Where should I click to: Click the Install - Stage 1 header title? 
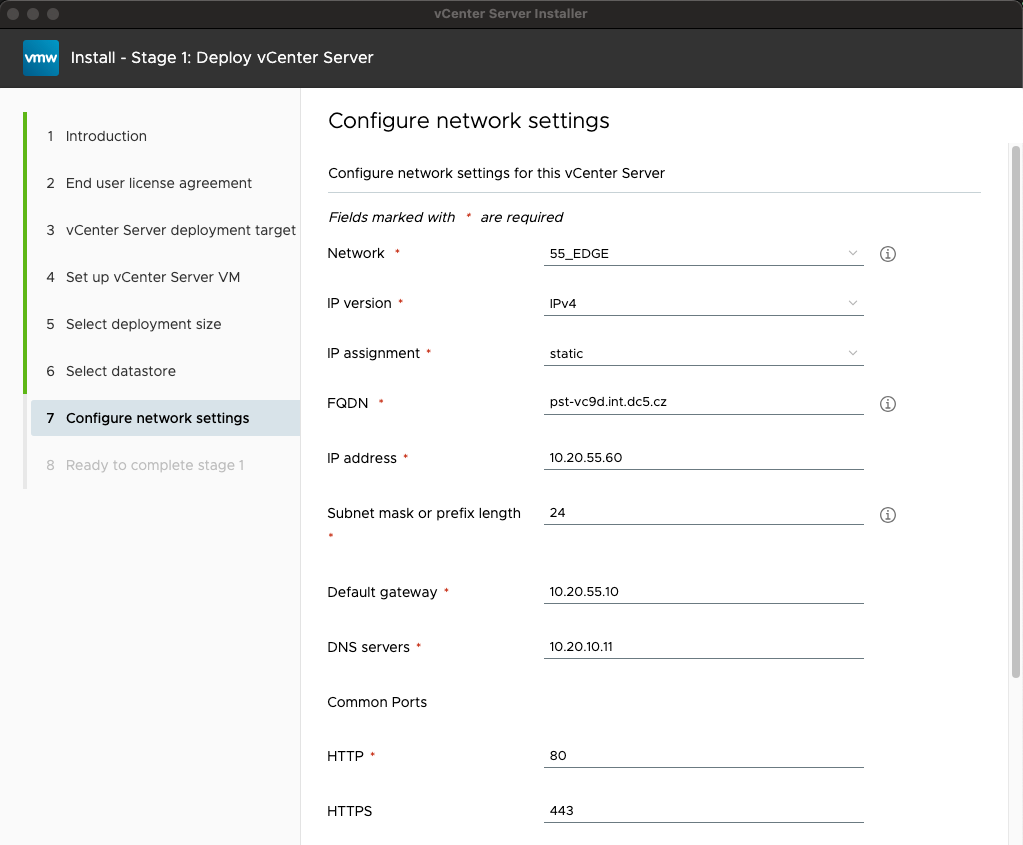point(222,57)
